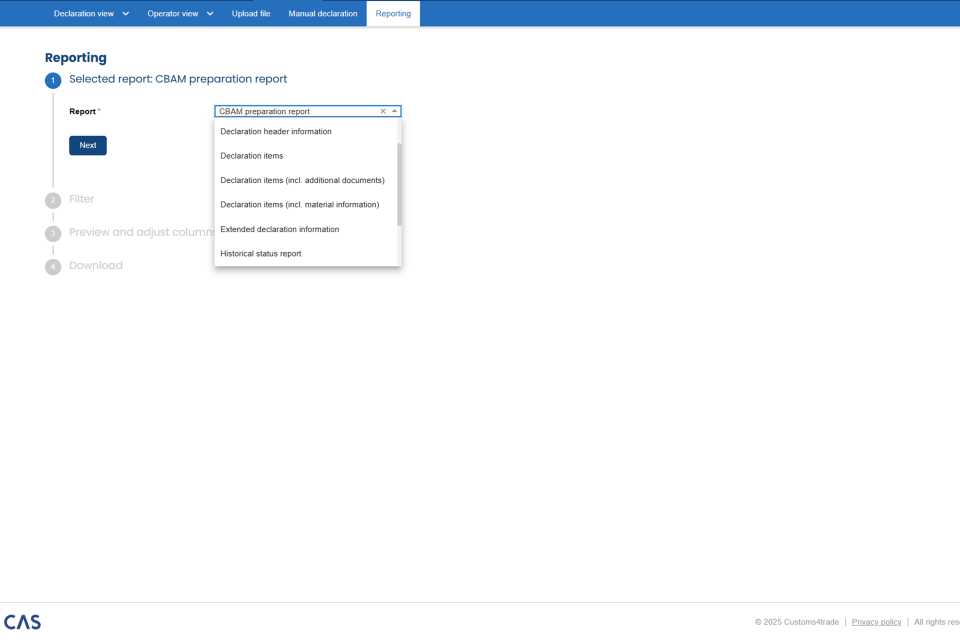Select Extended declaration information option
The image size is (960, 640).
tap(280, 230)
